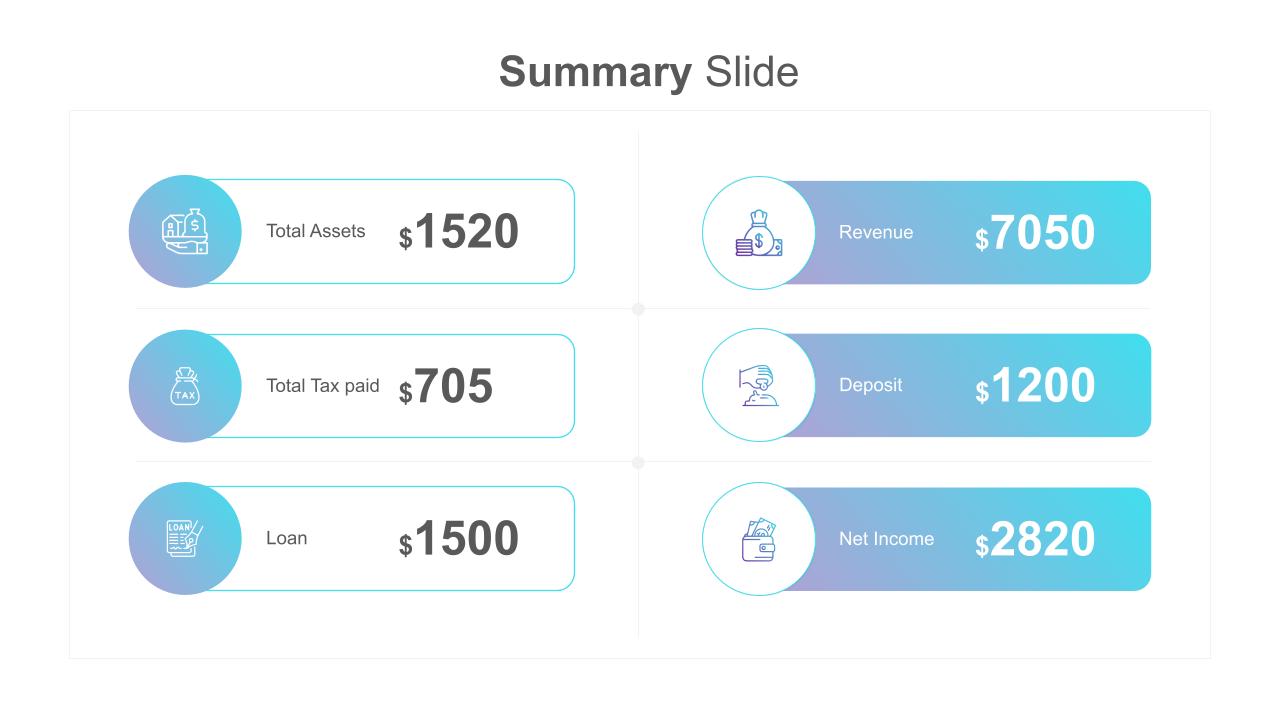The height and width of the screenshot is (720, 1280).
Task: Click the Revenue money bag icon
Action: point(759,233)
